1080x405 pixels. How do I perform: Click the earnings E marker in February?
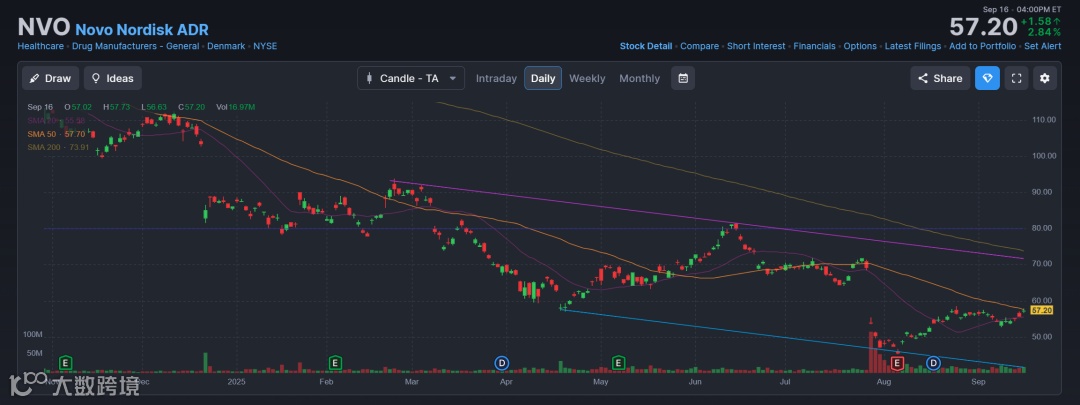[x=335, y=362]
